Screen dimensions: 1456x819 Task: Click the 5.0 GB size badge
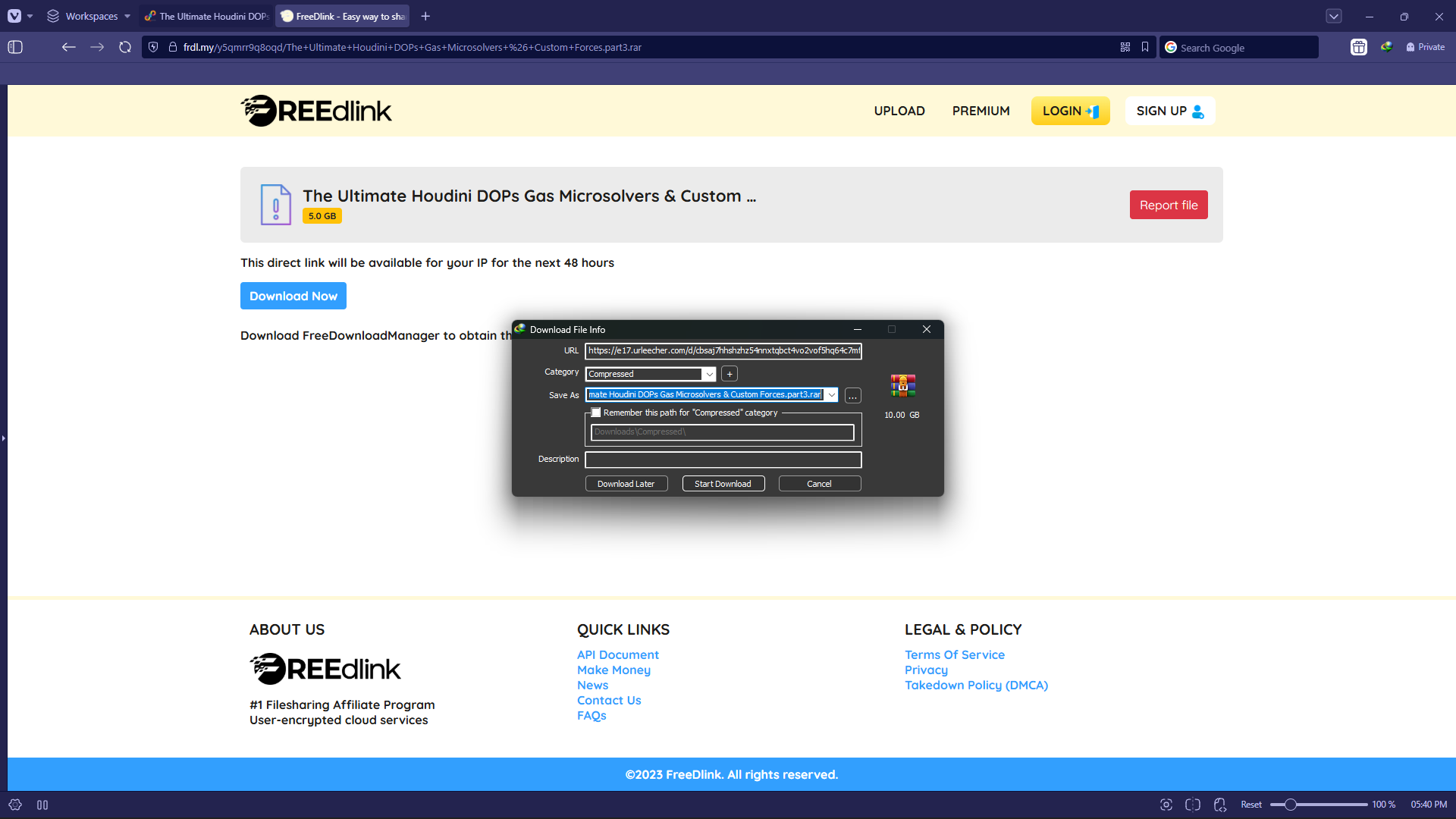[322, 216]
